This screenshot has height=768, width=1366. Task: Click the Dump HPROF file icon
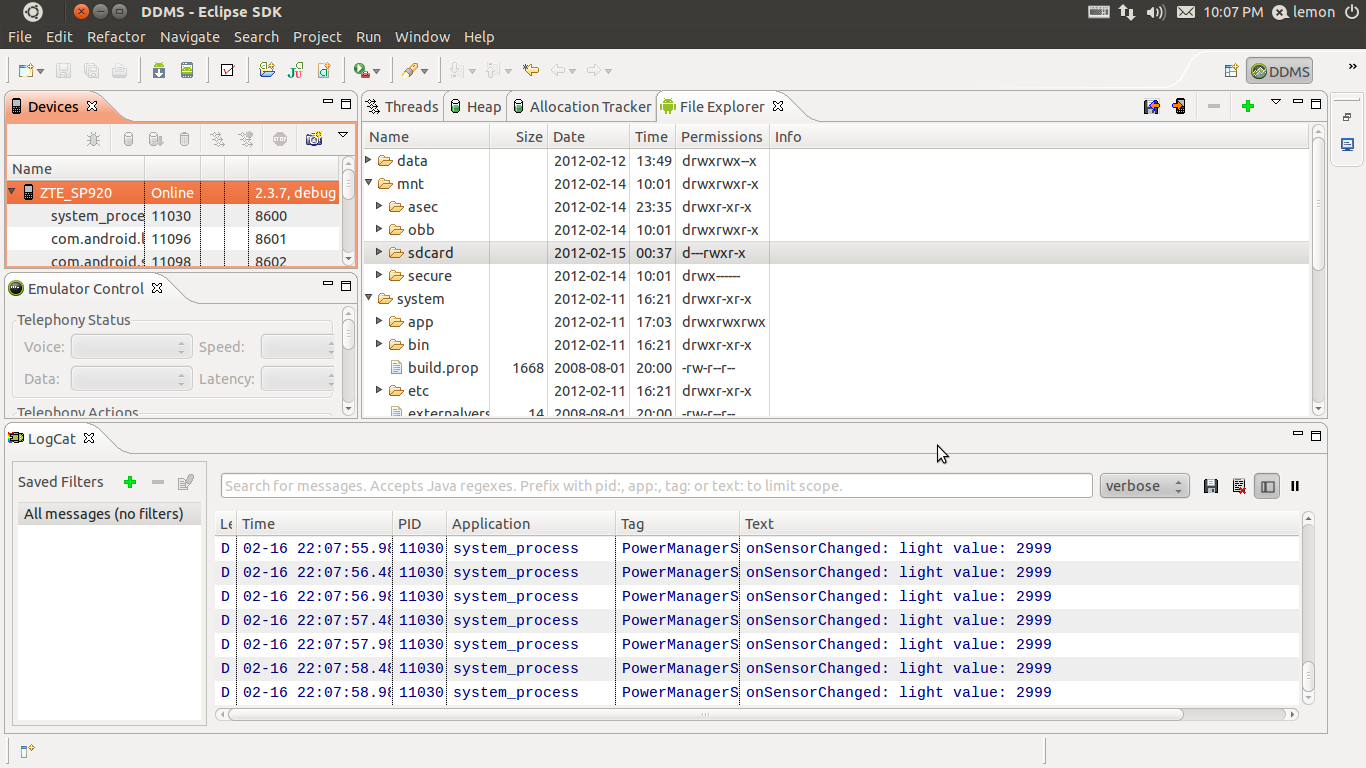[x=156, y=139]
